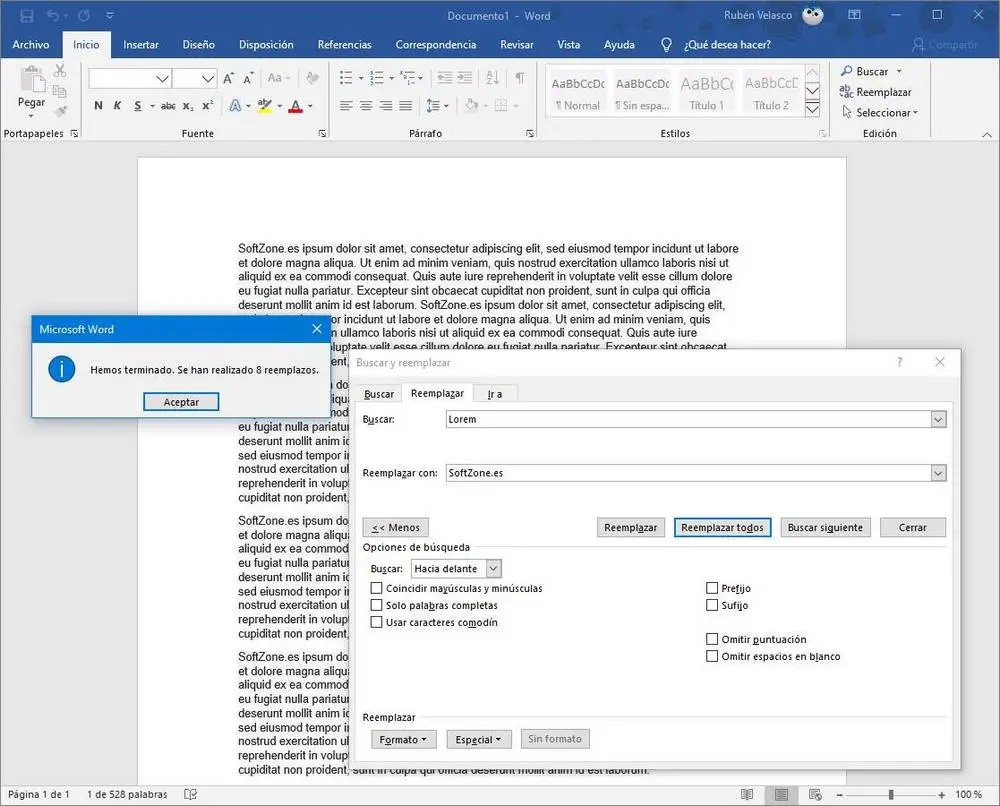Click the superscript x² icon

coord(207,106)
